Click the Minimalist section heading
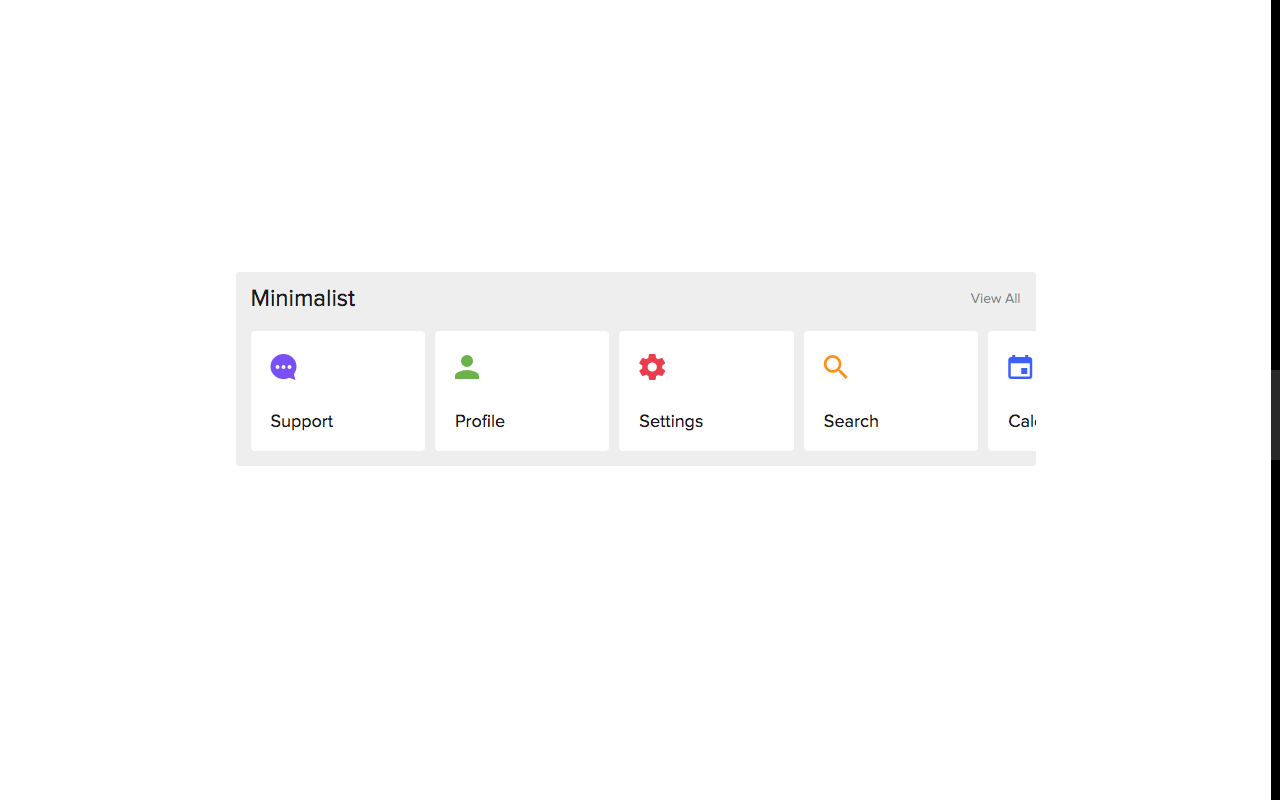 pyautogui.click(x=303, y=298)
